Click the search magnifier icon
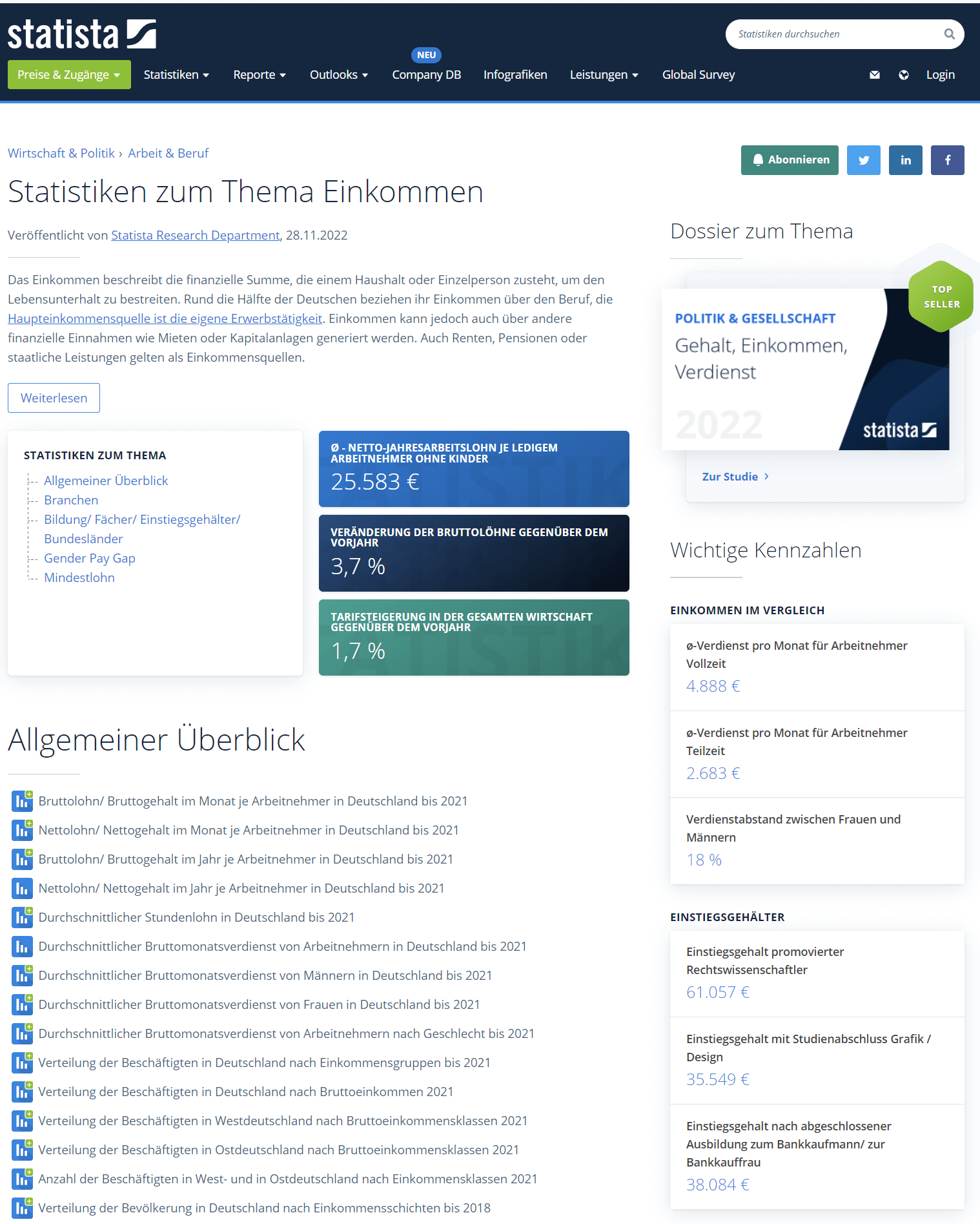This screenshot has width=980, height=1224. [x=949, y=34]
